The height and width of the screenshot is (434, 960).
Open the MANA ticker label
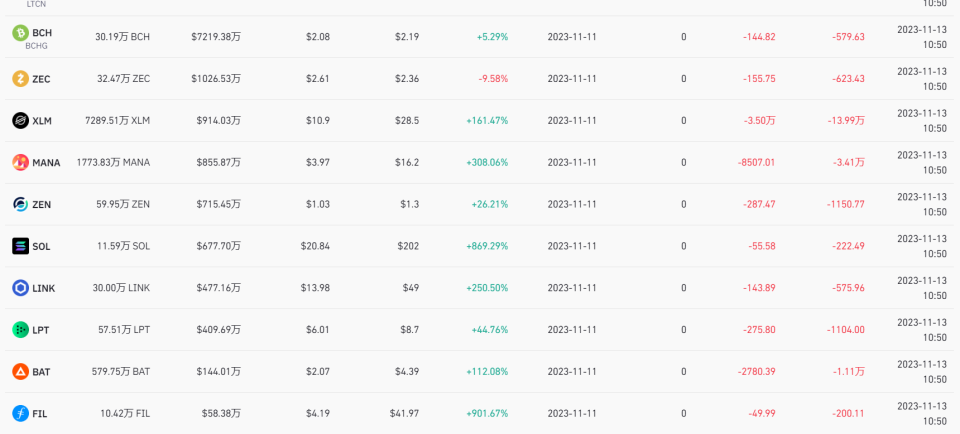[47, 163]
